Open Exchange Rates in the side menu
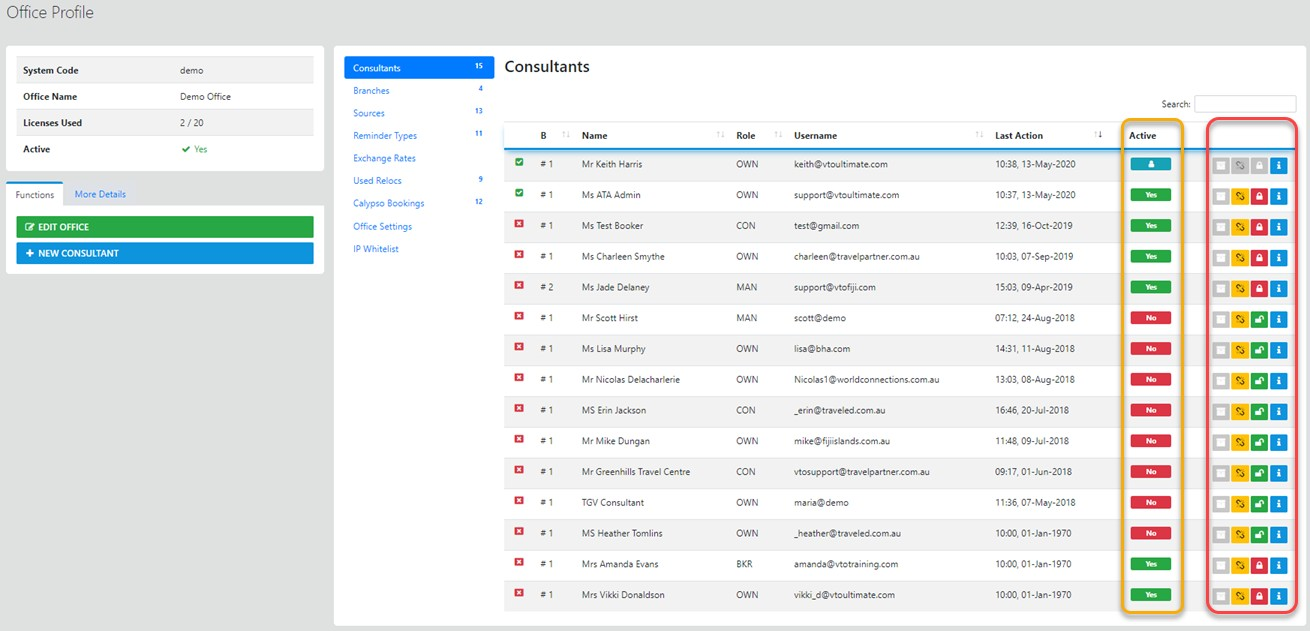Image resolution: width=1310 pixels, height=631 pixels. pos(384,158)
